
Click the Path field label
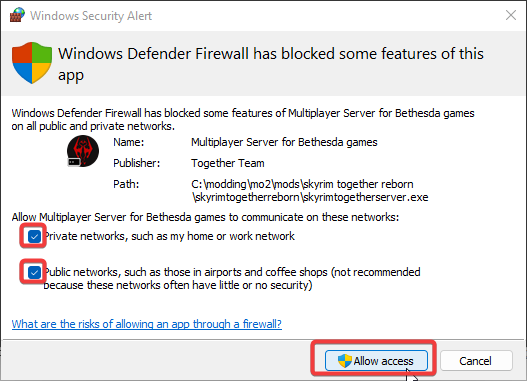[x=126, y=184]
